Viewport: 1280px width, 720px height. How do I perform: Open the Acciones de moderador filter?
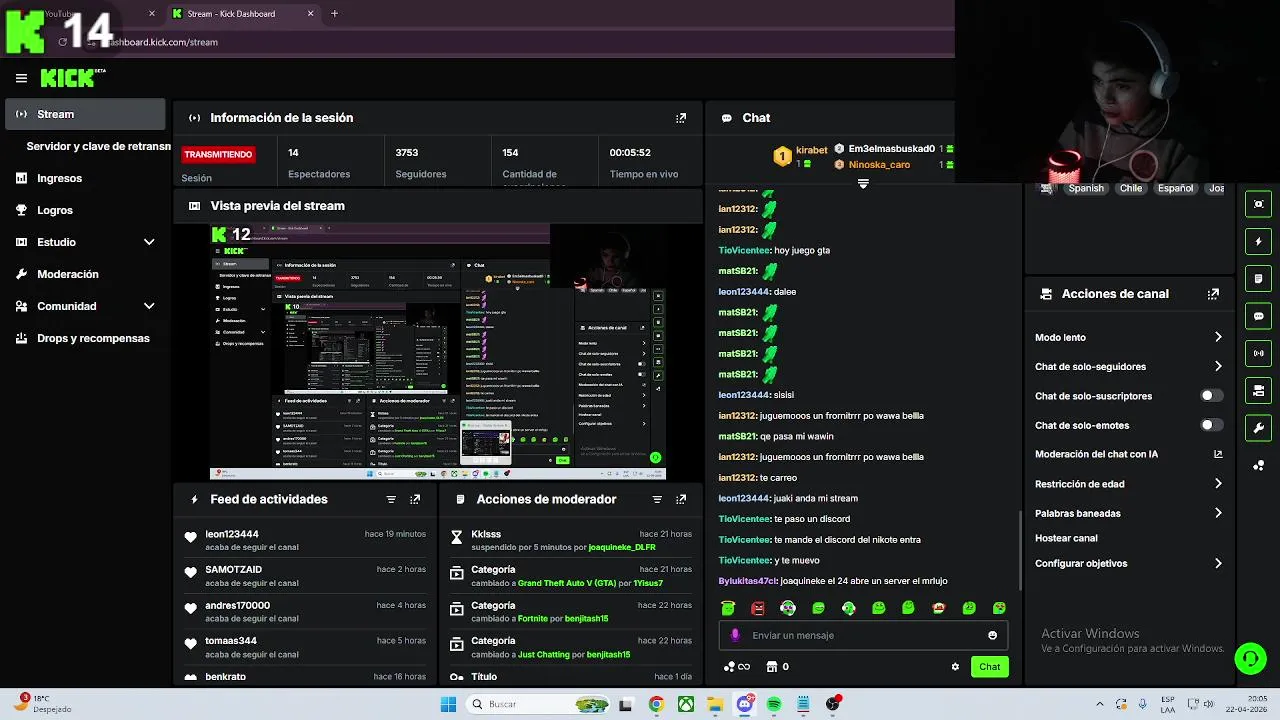coord(657,499)
